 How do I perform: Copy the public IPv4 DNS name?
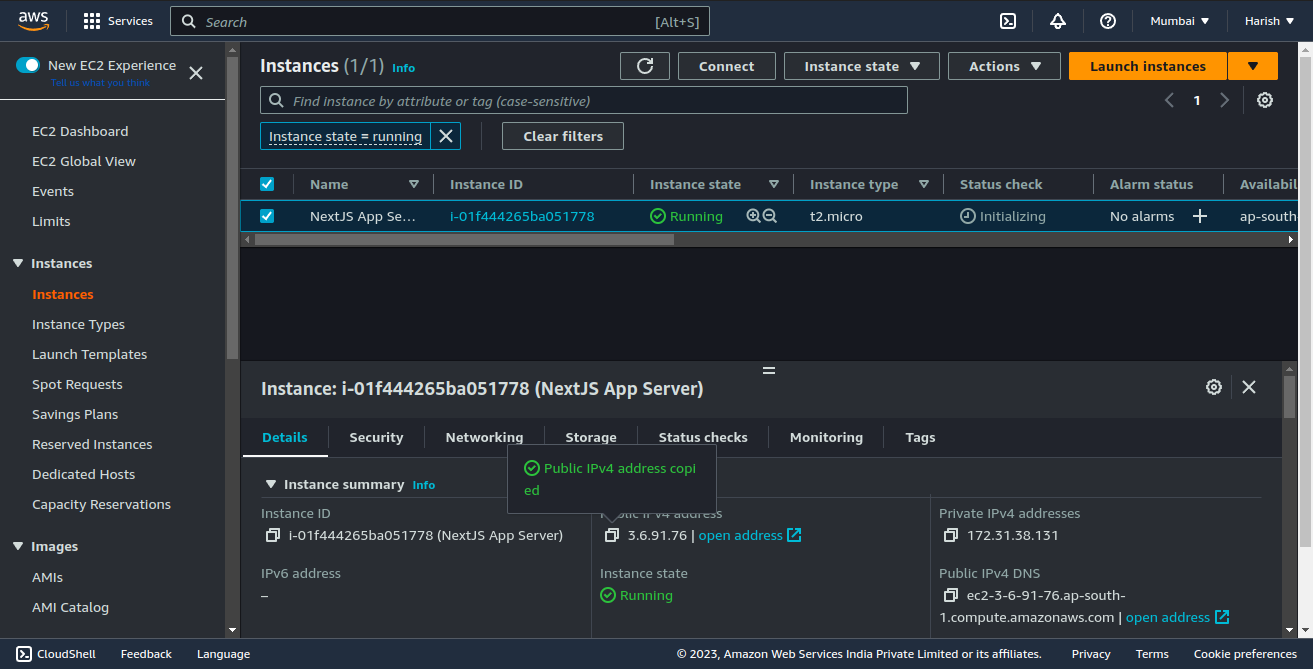click(951, 595)
